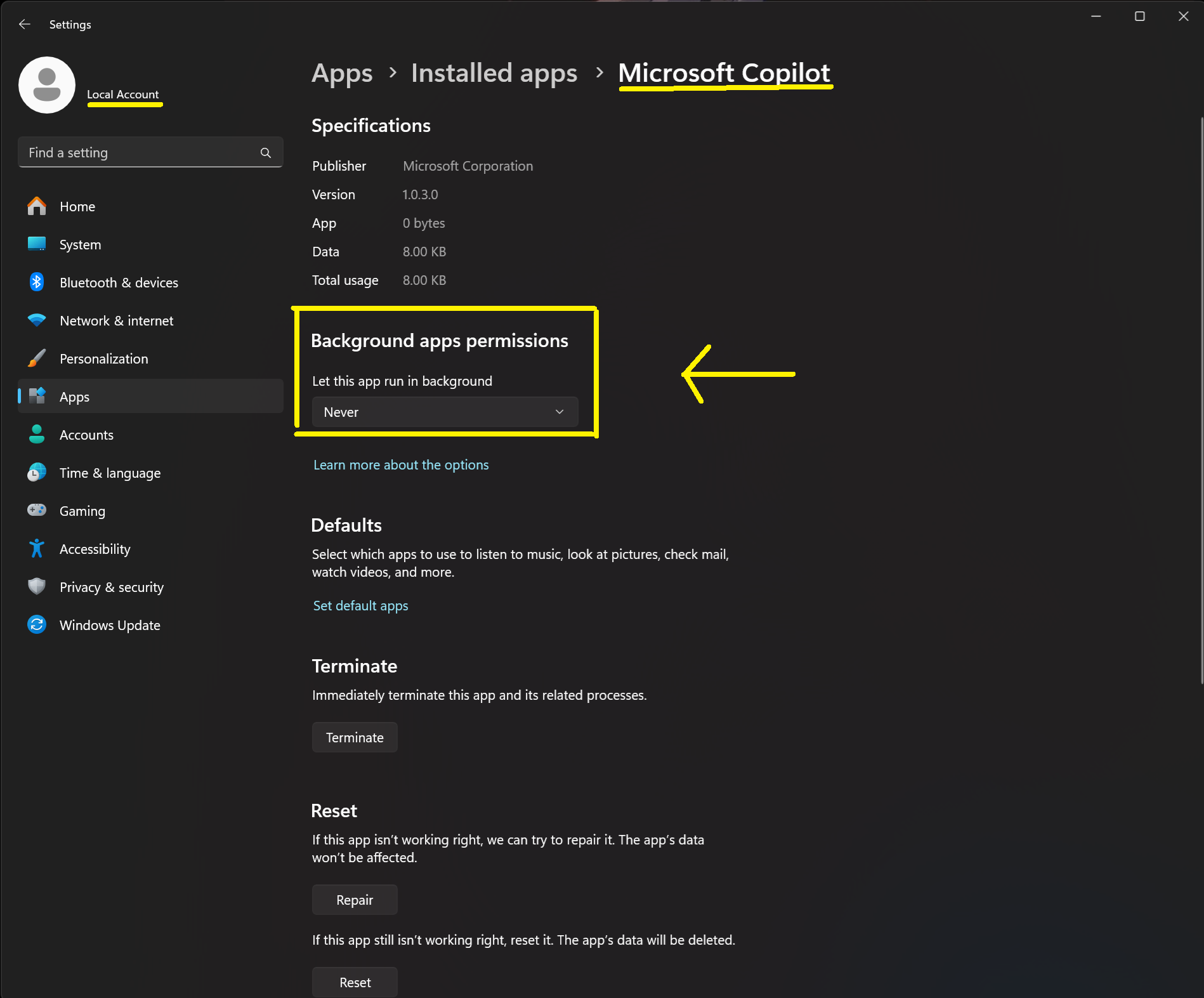Maximize the Settings window

[1139, 16]
